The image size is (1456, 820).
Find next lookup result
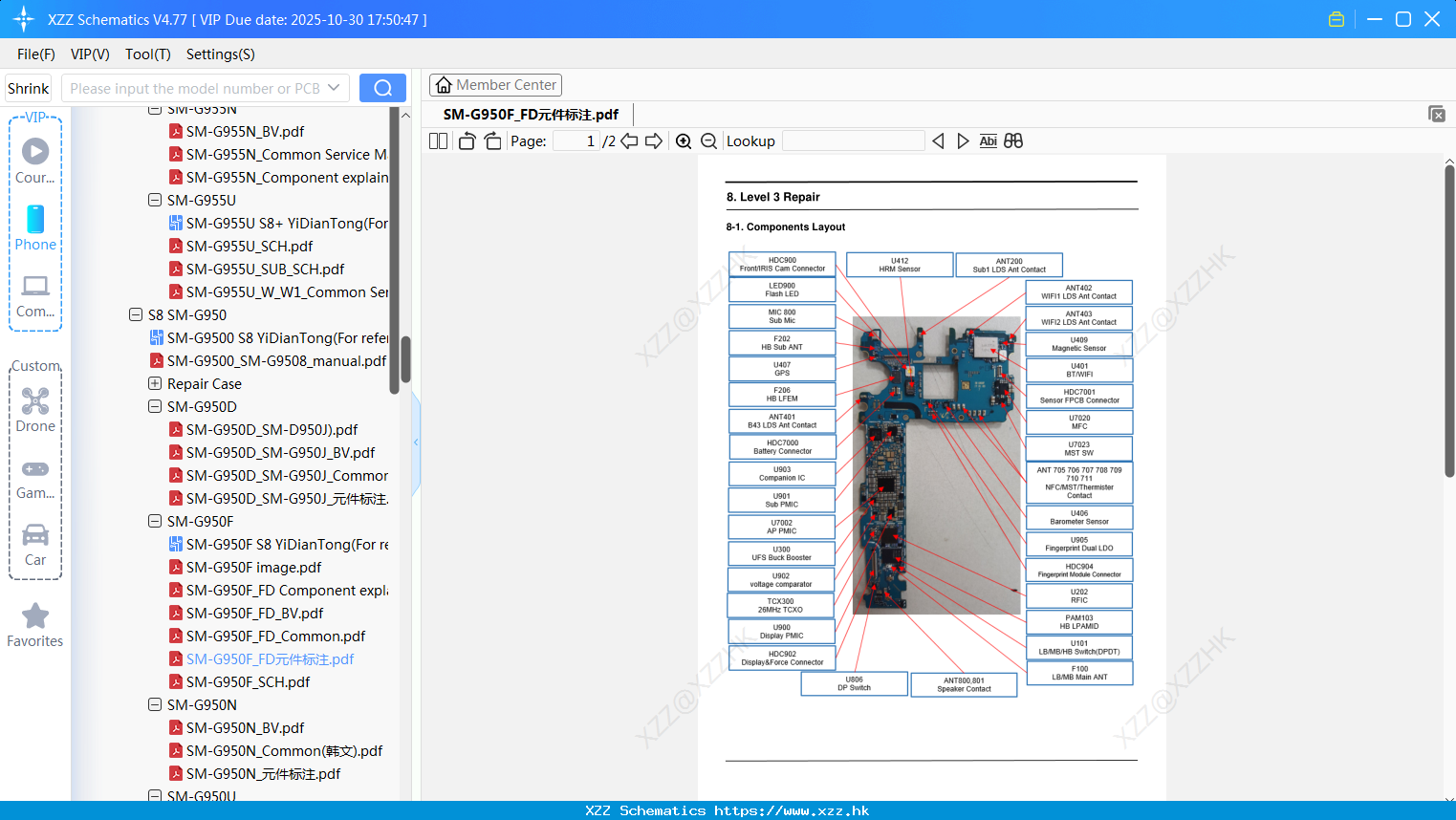click(963, 140)
